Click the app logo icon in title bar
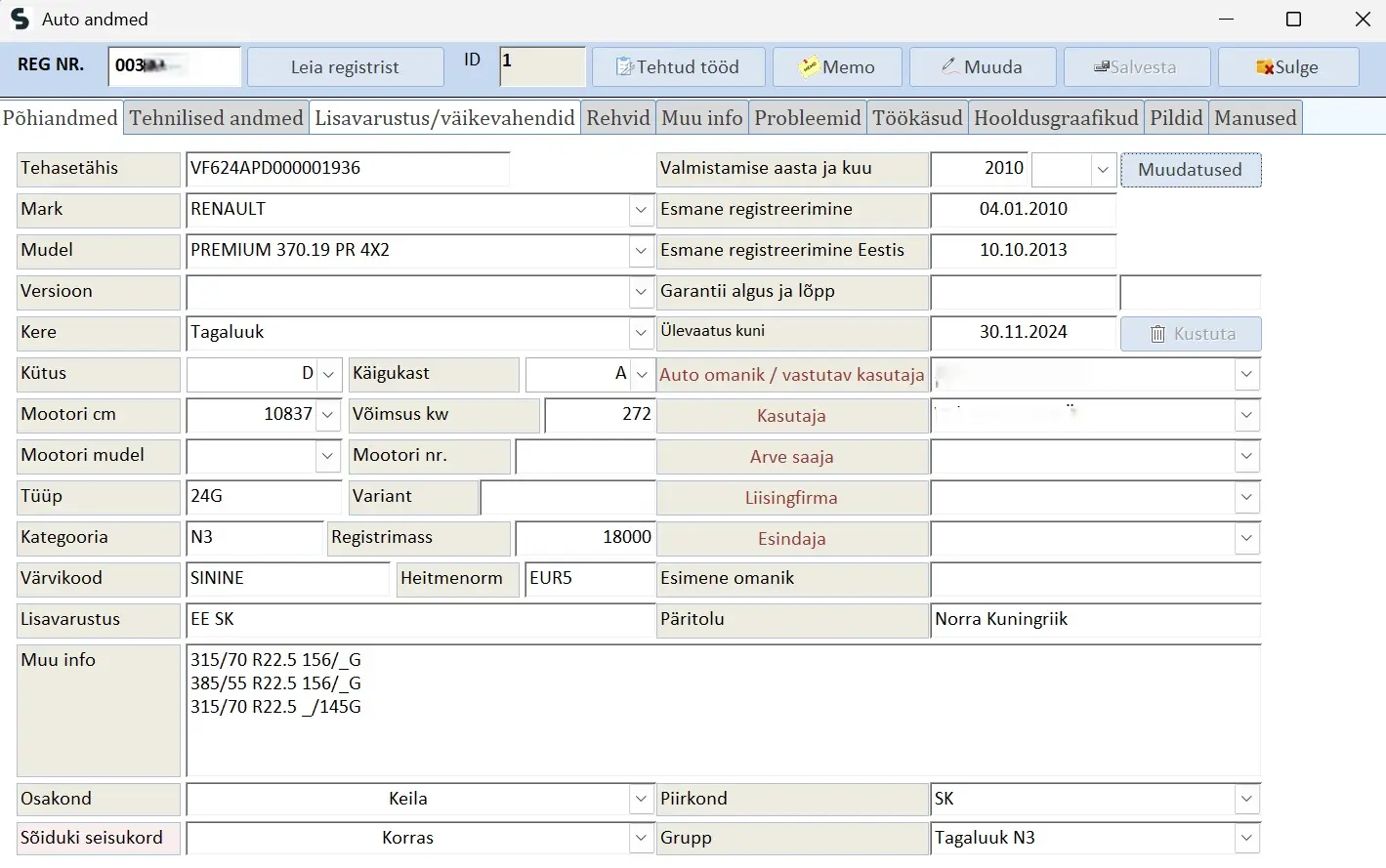The height and width of the screenshot is (868, 1386). (x=20, y=20)
